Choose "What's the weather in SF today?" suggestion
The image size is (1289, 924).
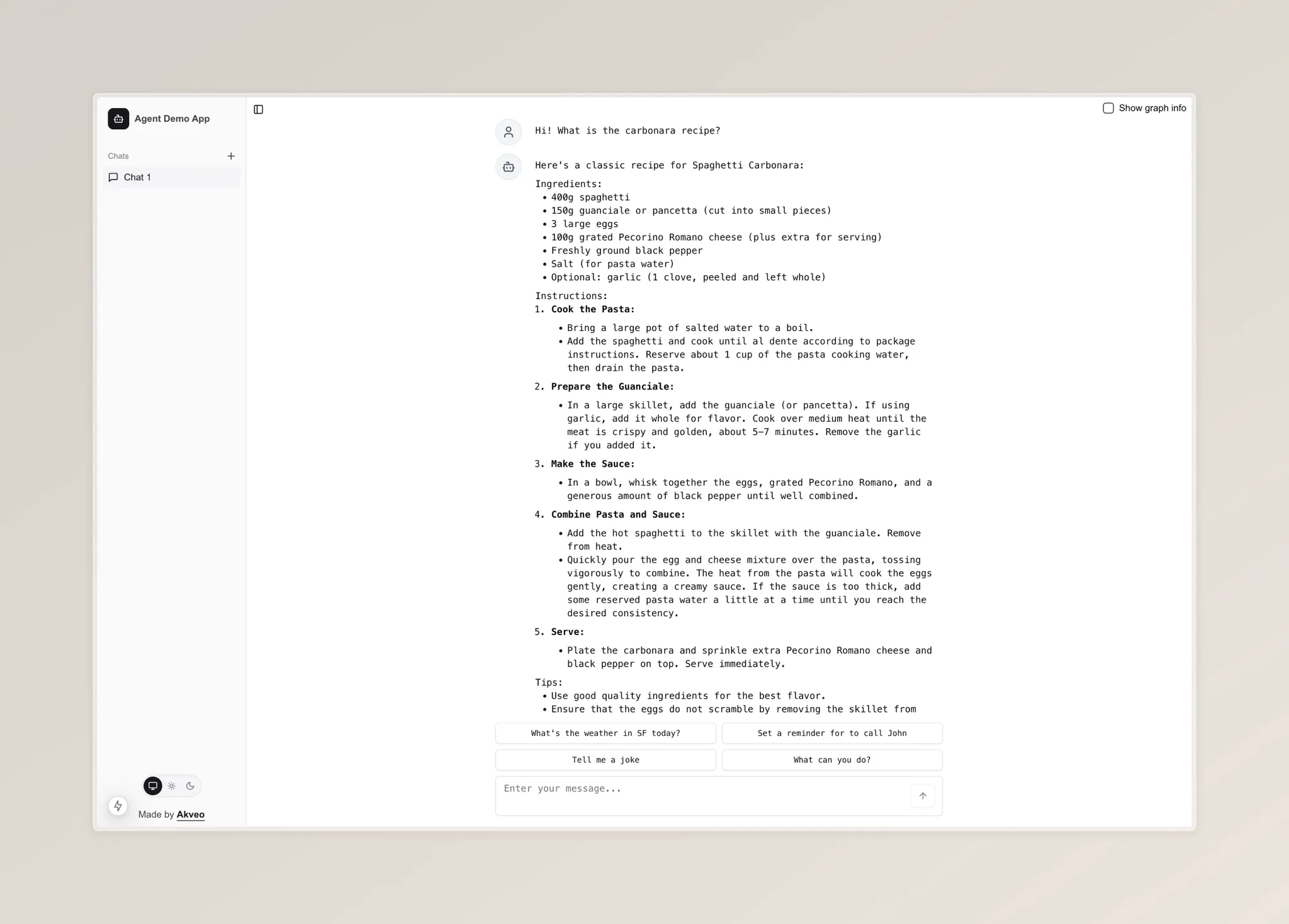(605, 733)
